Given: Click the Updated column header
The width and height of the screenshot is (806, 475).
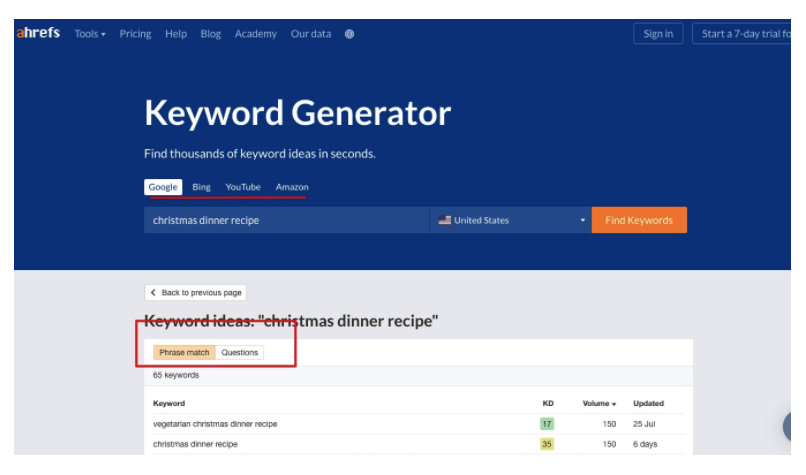Looking at the screenshot, I should coord(648,404).
